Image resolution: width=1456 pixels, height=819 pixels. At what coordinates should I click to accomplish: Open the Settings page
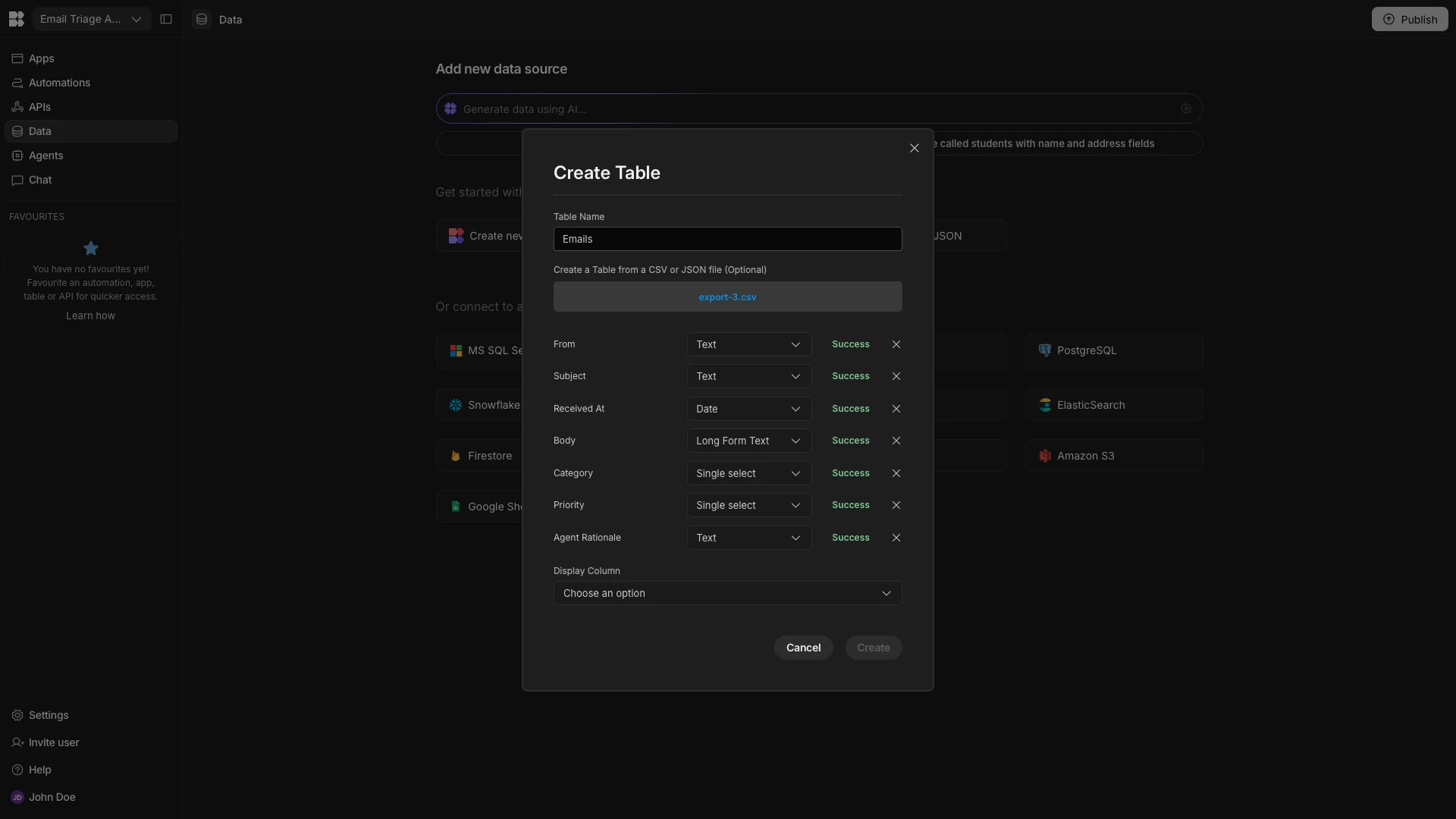49,715
